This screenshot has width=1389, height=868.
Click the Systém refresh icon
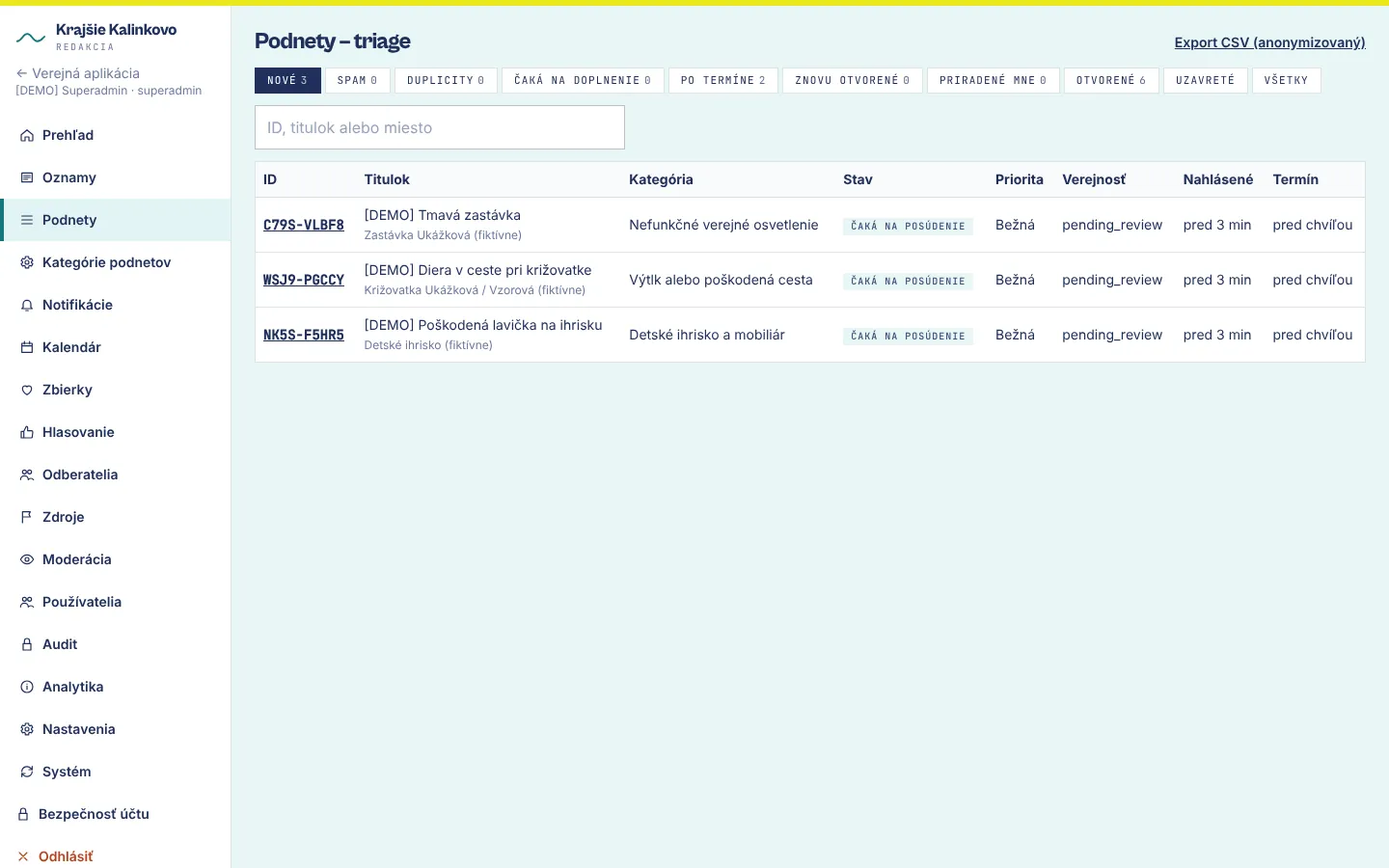coord(27,772)
